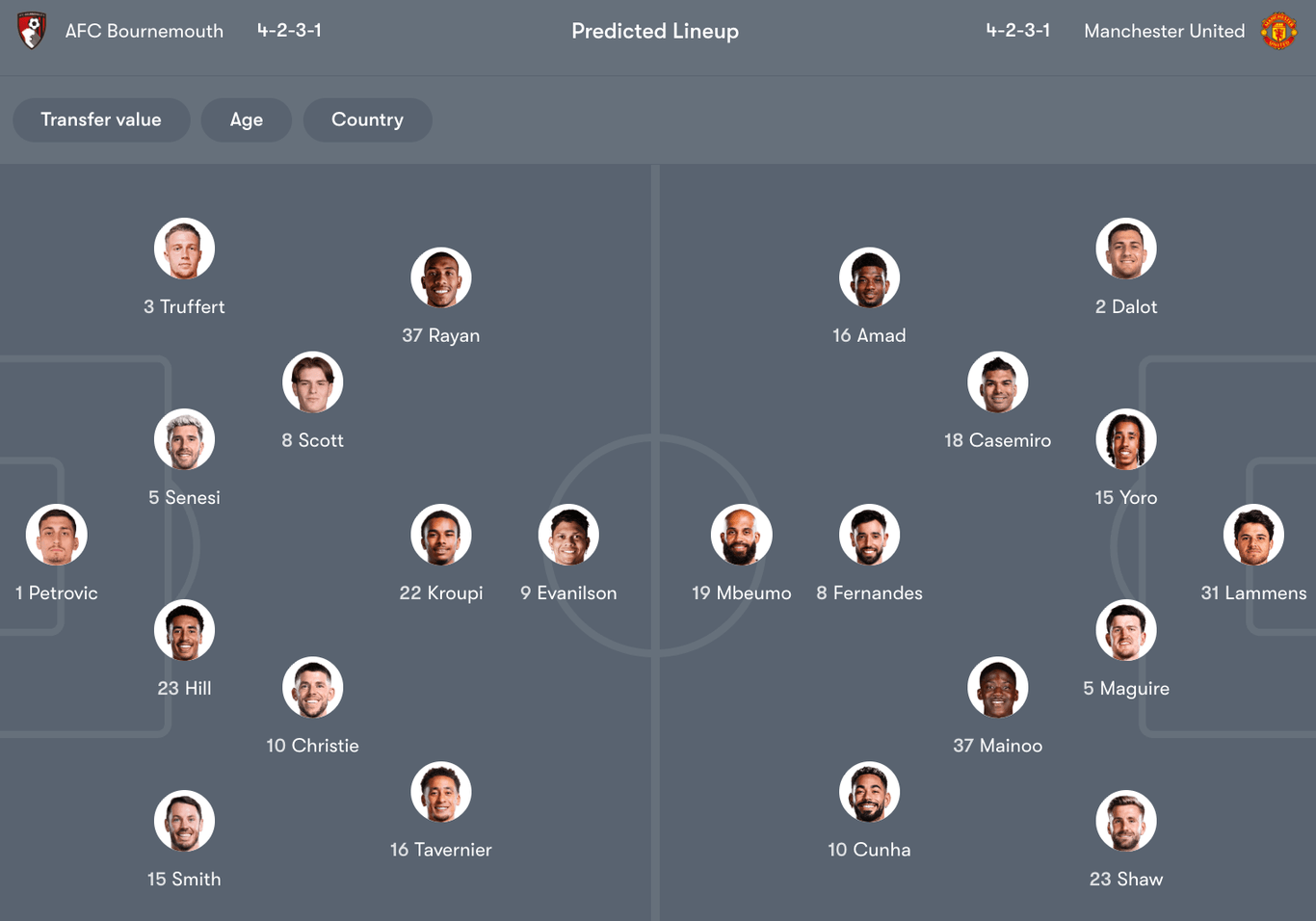The height and width of the screenshot is (921, 1316).
Task: Click Dalot's player avatar
Action: [1126, 249]
